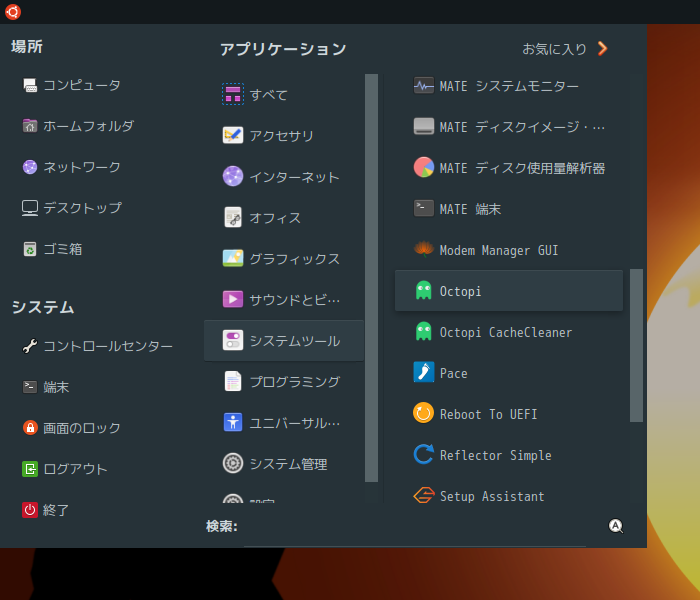700x600 pixels.
Task: Select インターネット category
Action: click(x=283, y=176)
